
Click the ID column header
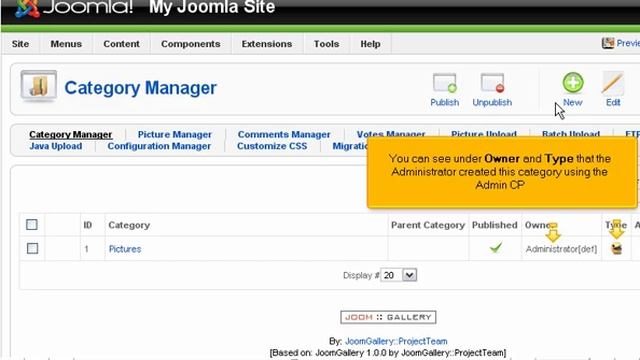88,225
